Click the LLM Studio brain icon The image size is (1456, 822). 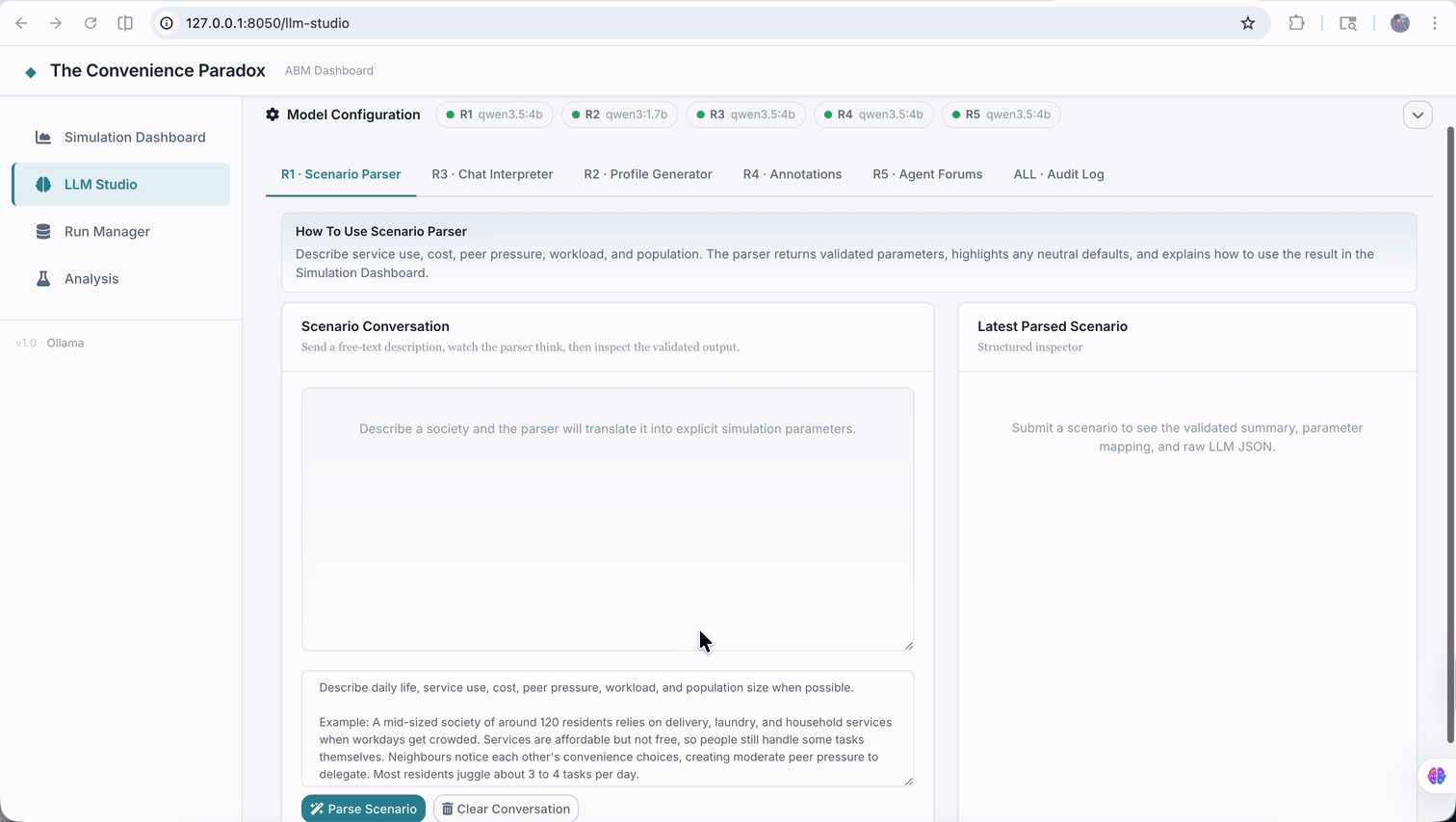click(43, 184)
